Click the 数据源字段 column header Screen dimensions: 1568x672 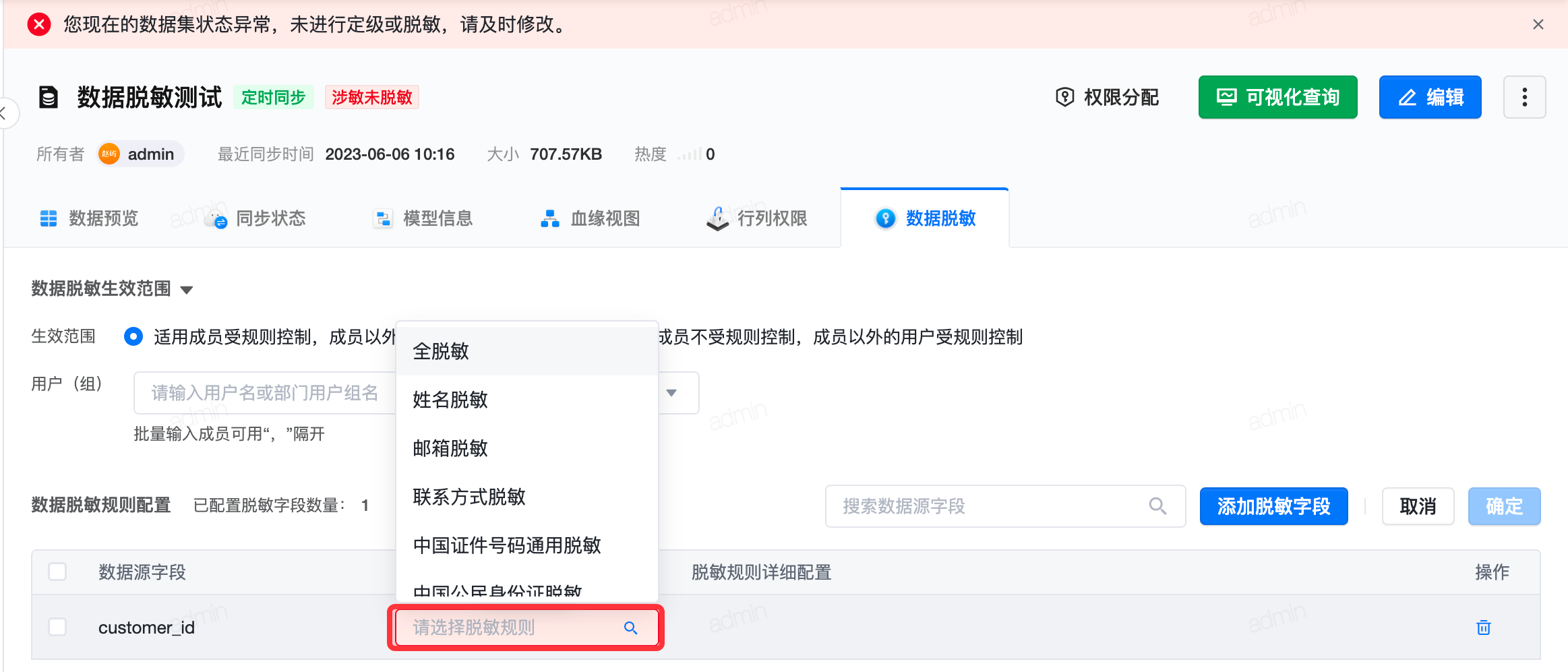pyautogui.click(x=142, y=572)
